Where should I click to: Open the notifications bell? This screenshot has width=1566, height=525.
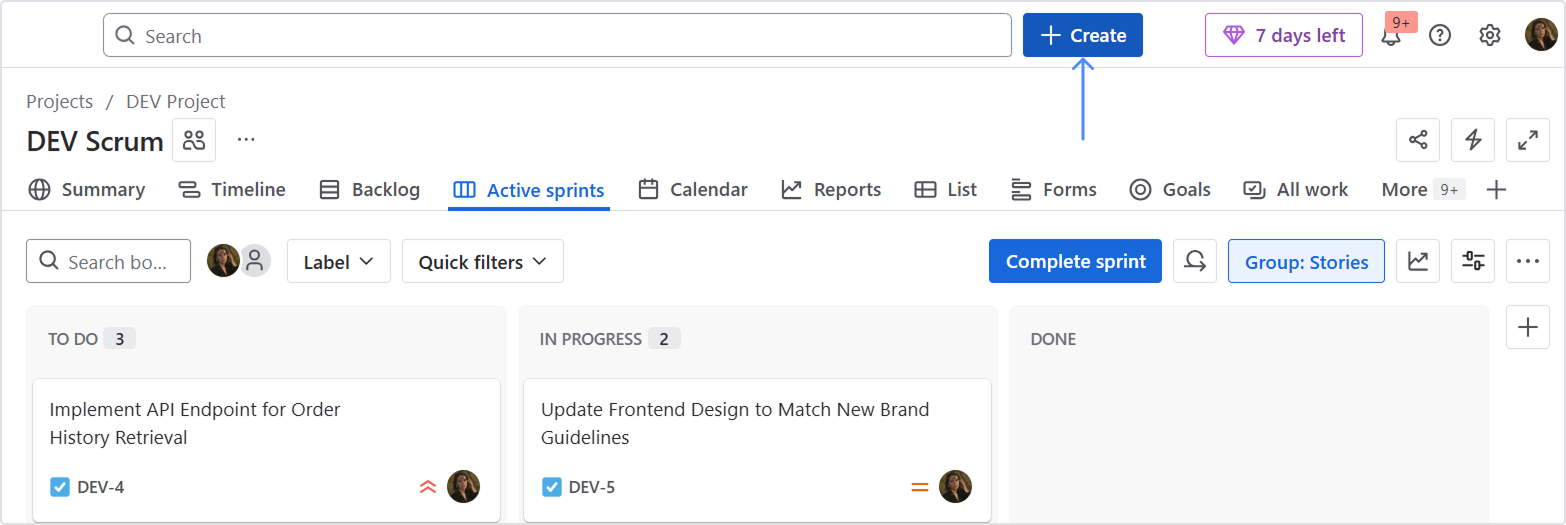(1391, 35)
